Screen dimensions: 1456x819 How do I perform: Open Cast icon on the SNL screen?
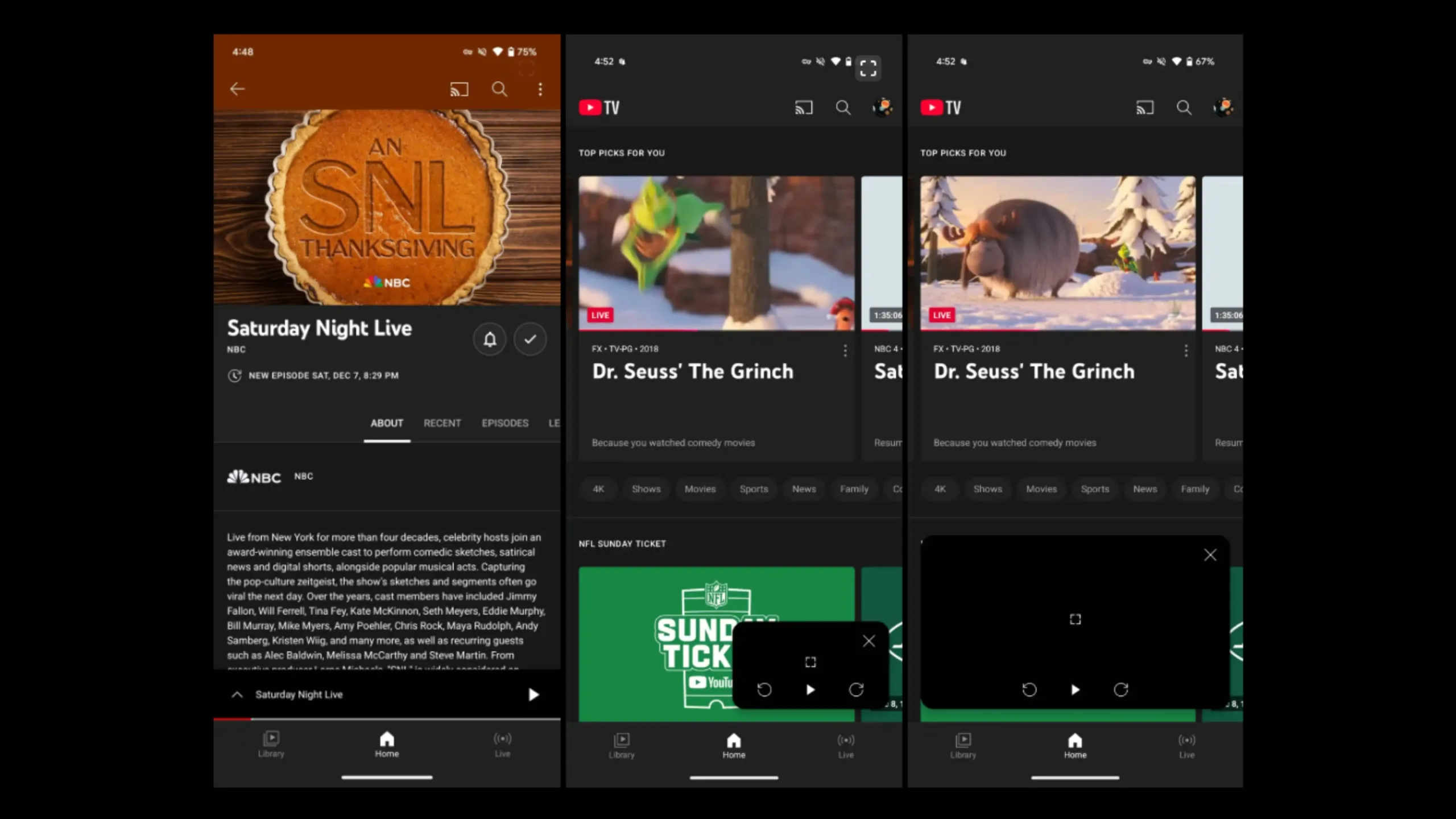[459, 89]
